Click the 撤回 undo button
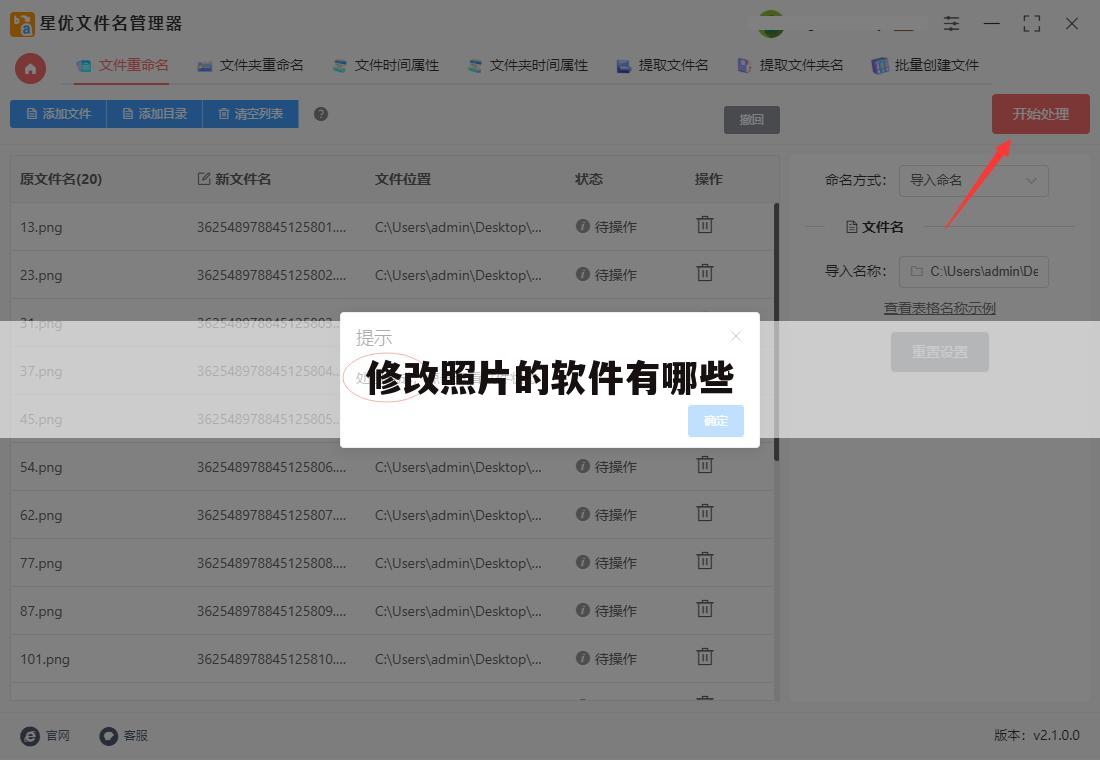Image resolution: width=1100 pixels, height=760 pixels. pyautogui.click(x=751, y=119)
